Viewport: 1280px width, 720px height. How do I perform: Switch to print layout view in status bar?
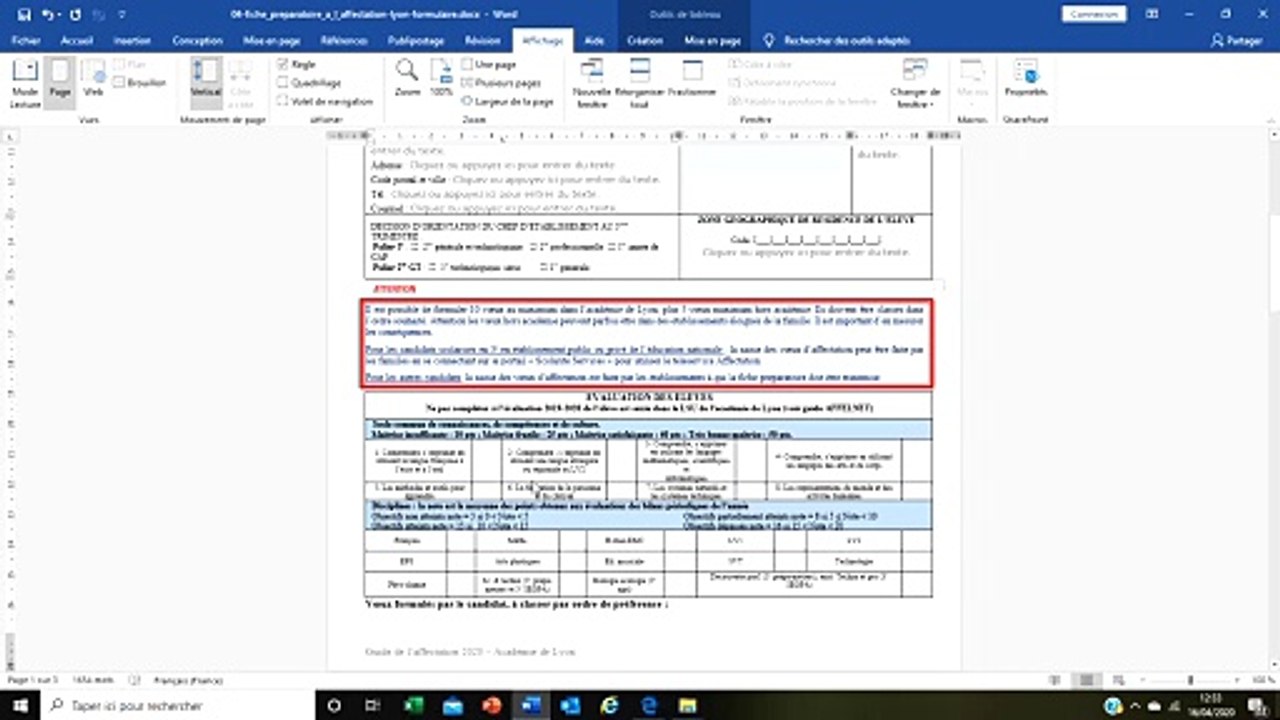tap(1085, 680)
